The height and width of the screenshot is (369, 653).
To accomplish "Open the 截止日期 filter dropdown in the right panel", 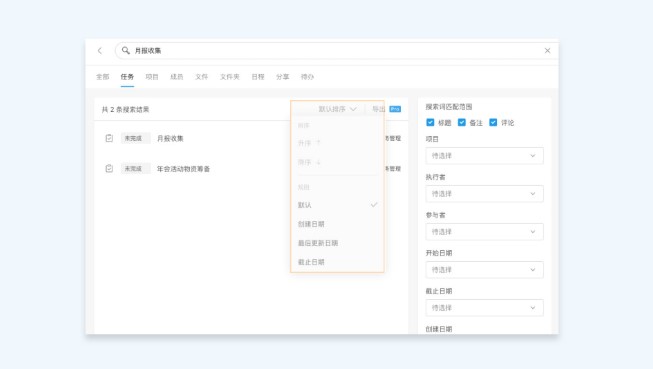I will (x=484, y=308).
